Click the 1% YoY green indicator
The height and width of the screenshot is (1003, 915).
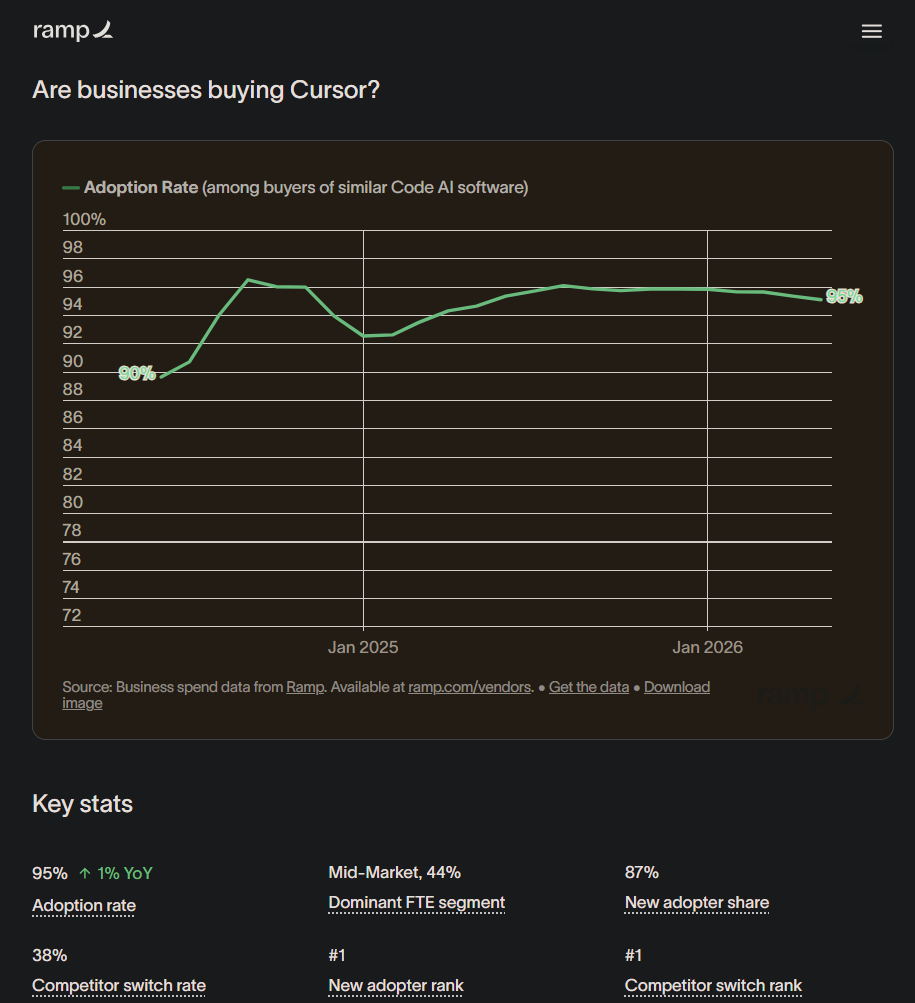[x=116, y=873]
